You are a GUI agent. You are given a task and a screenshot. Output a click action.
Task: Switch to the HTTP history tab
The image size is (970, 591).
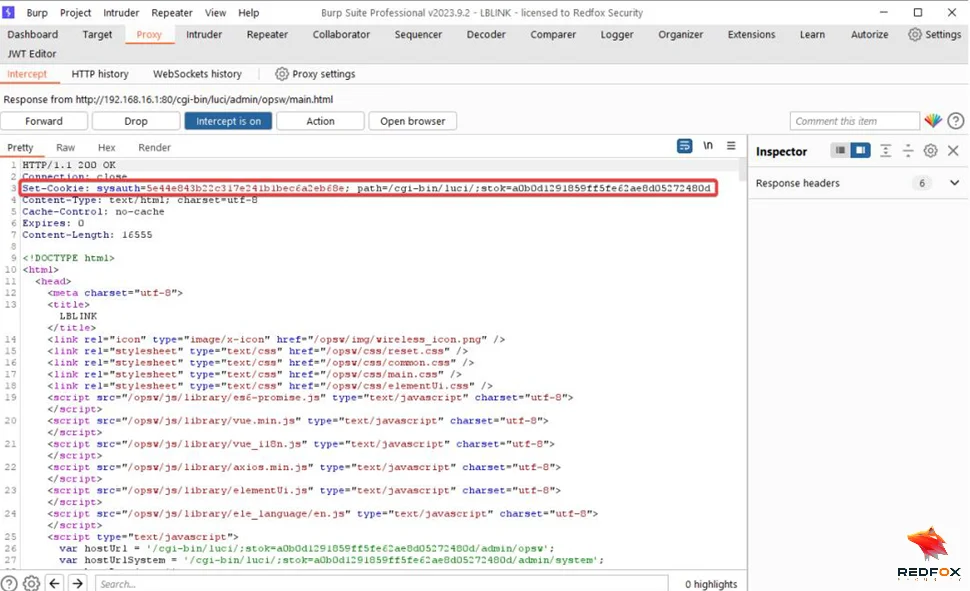click(x=100, y=73)
